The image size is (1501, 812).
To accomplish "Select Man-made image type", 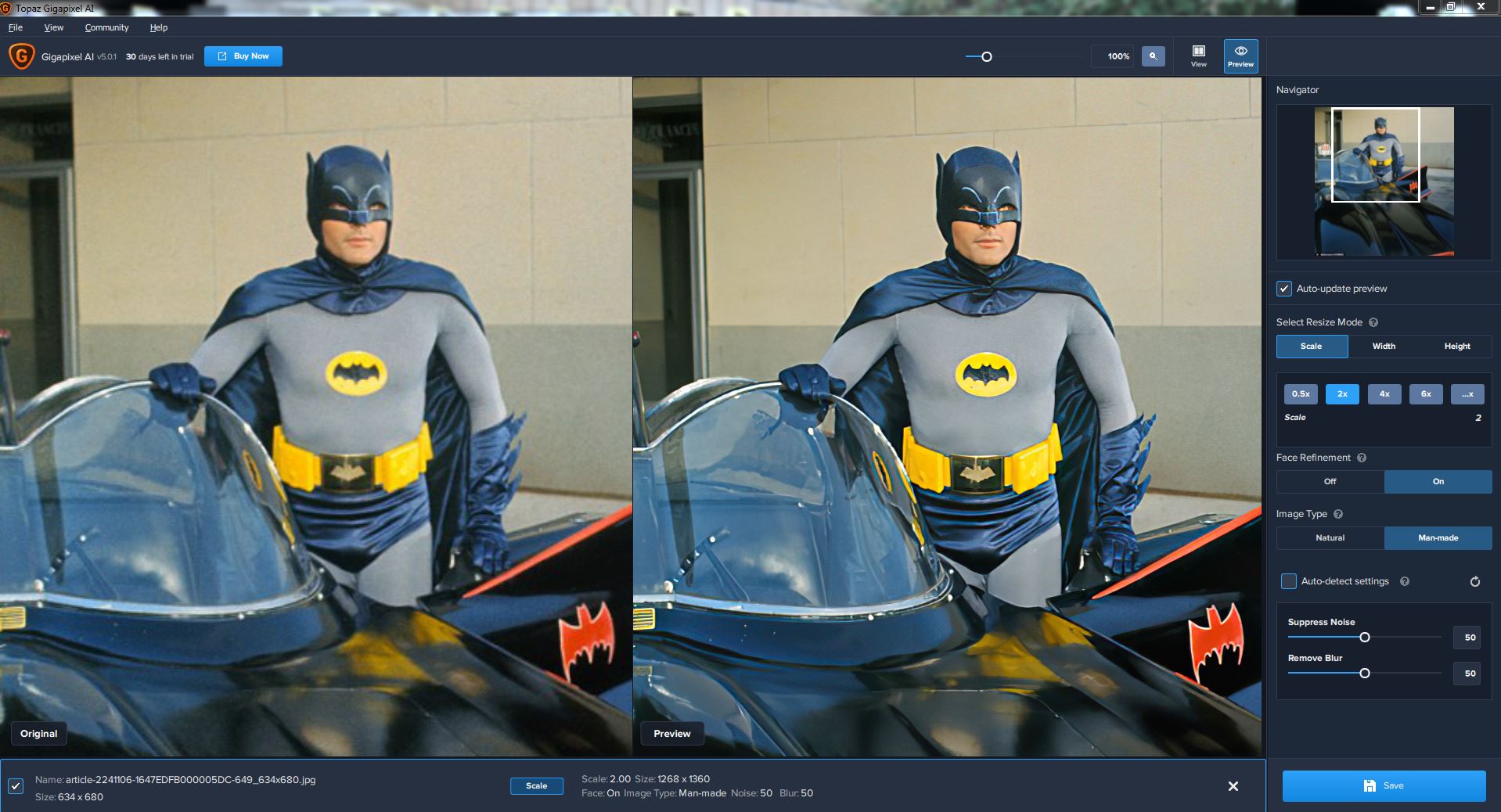I will 1438,537.
